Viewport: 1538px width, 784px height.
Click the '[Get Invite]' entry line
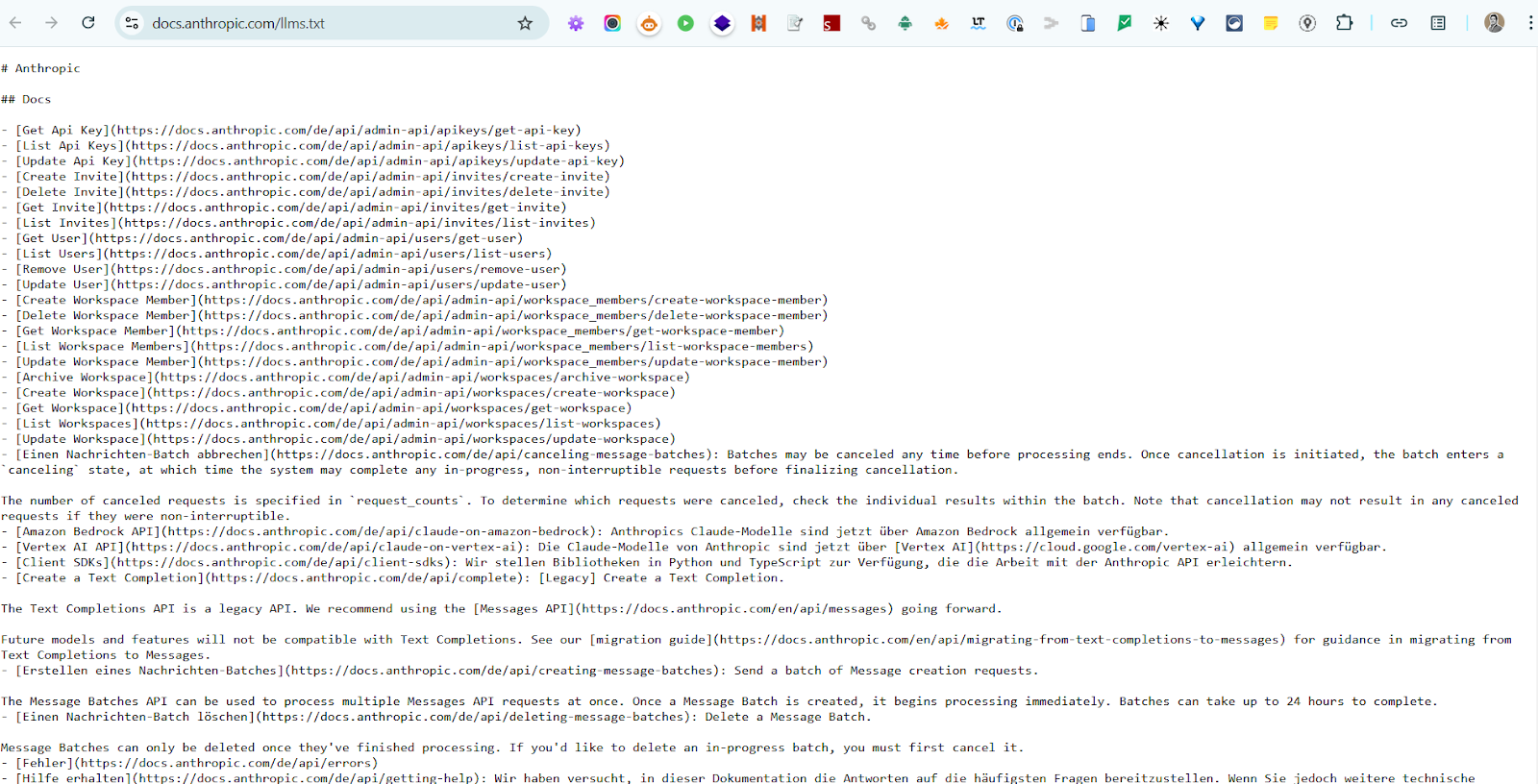[284, 207]
